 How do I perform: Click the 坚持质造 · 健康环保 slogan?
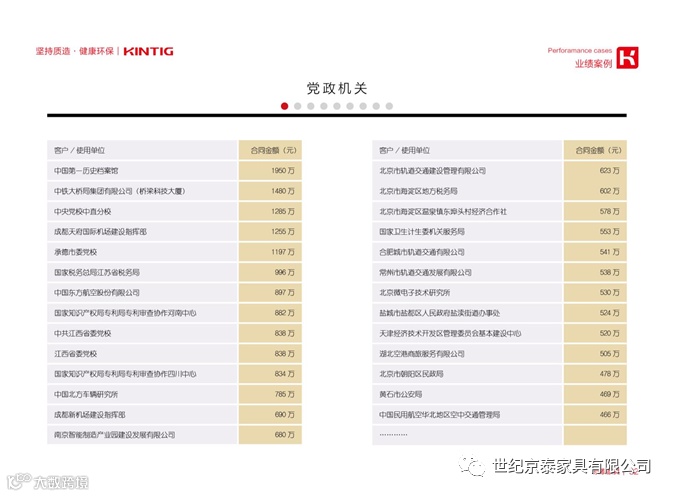tap(75, 51)
